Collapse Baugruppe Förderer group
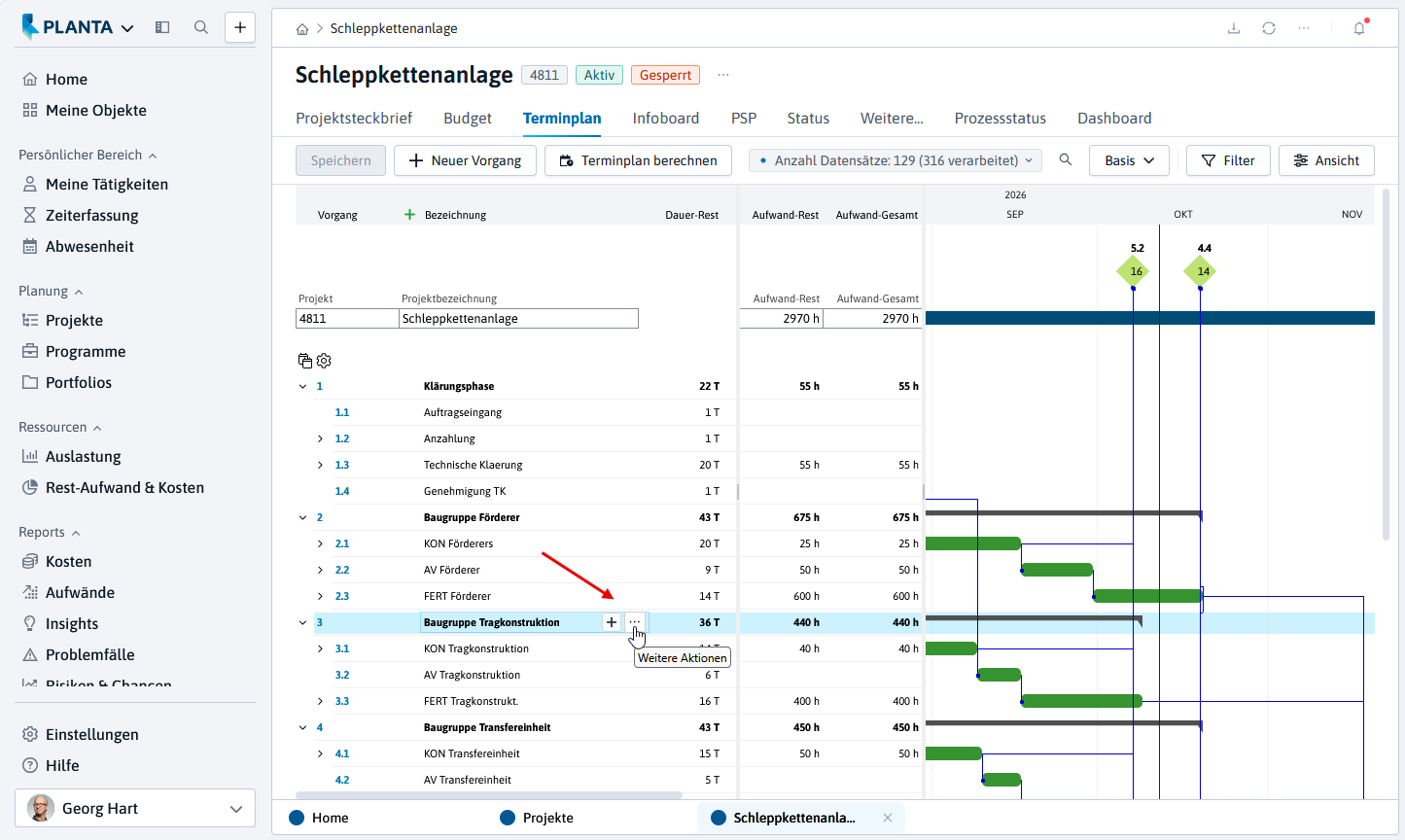The image size is (1405, 840). tap(302, 518)
